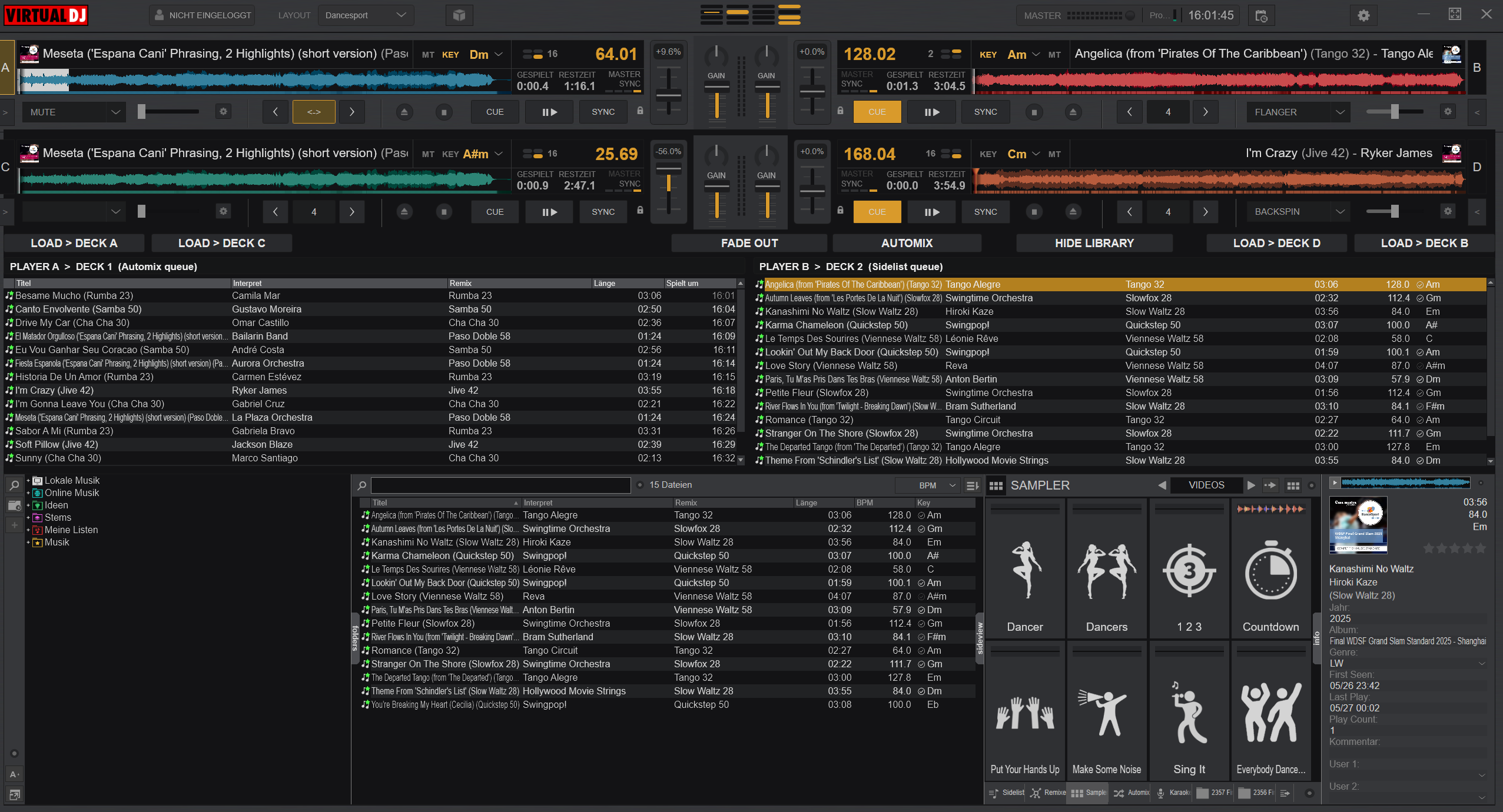Click the sampler grid icon next to SAMPLER title

(x=996, y=485)
